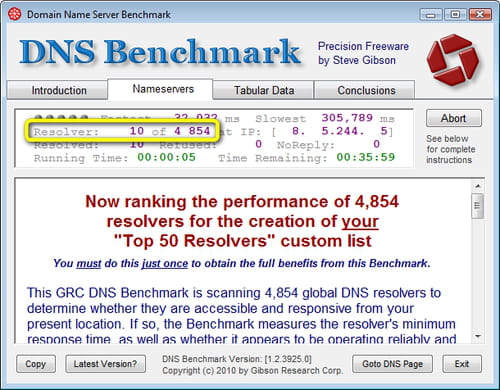Click the title bar app icon

point(15,14)
